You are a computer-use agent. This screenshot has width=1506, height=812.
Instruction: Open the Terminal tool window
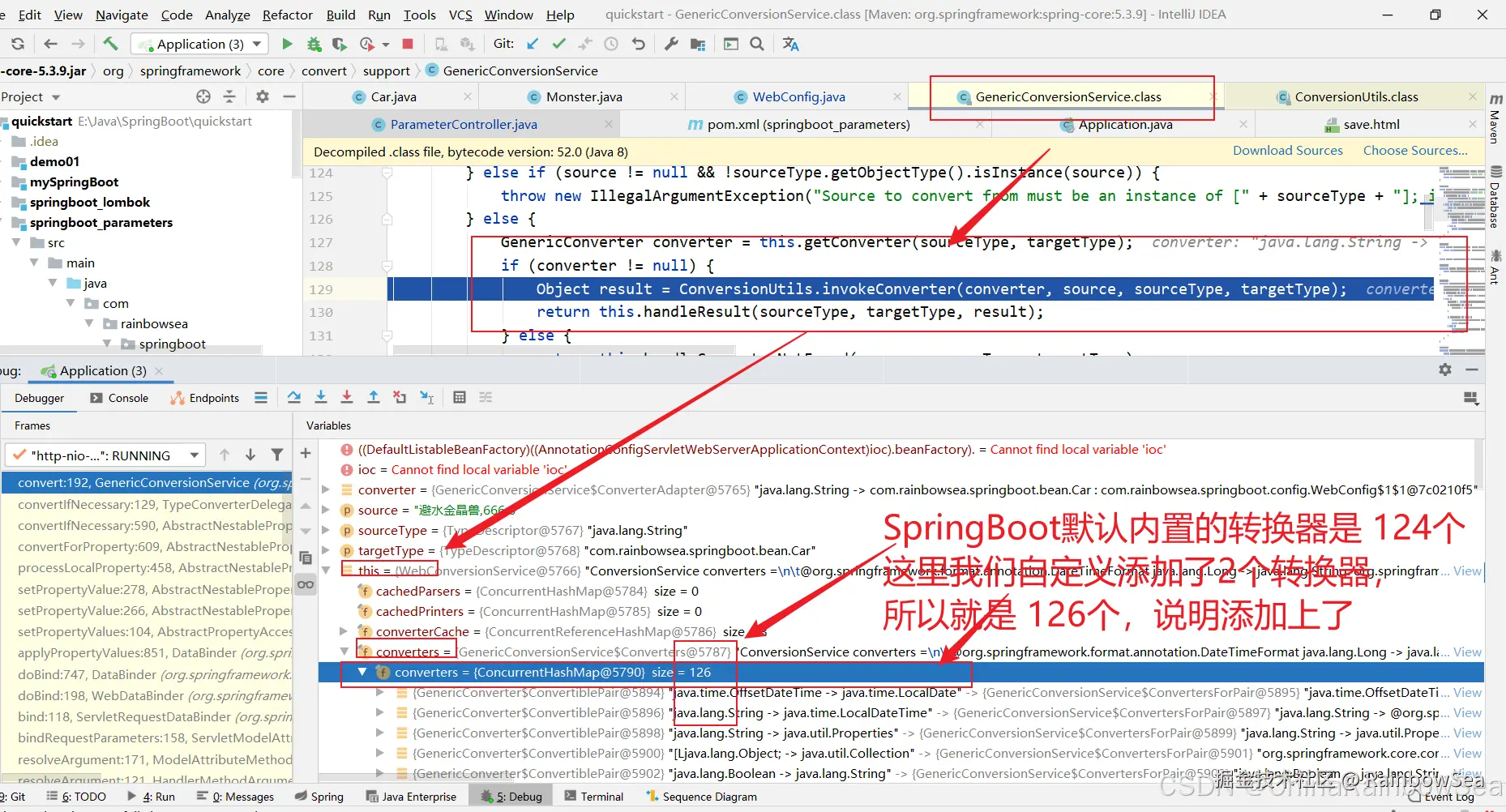click(593, 797)
